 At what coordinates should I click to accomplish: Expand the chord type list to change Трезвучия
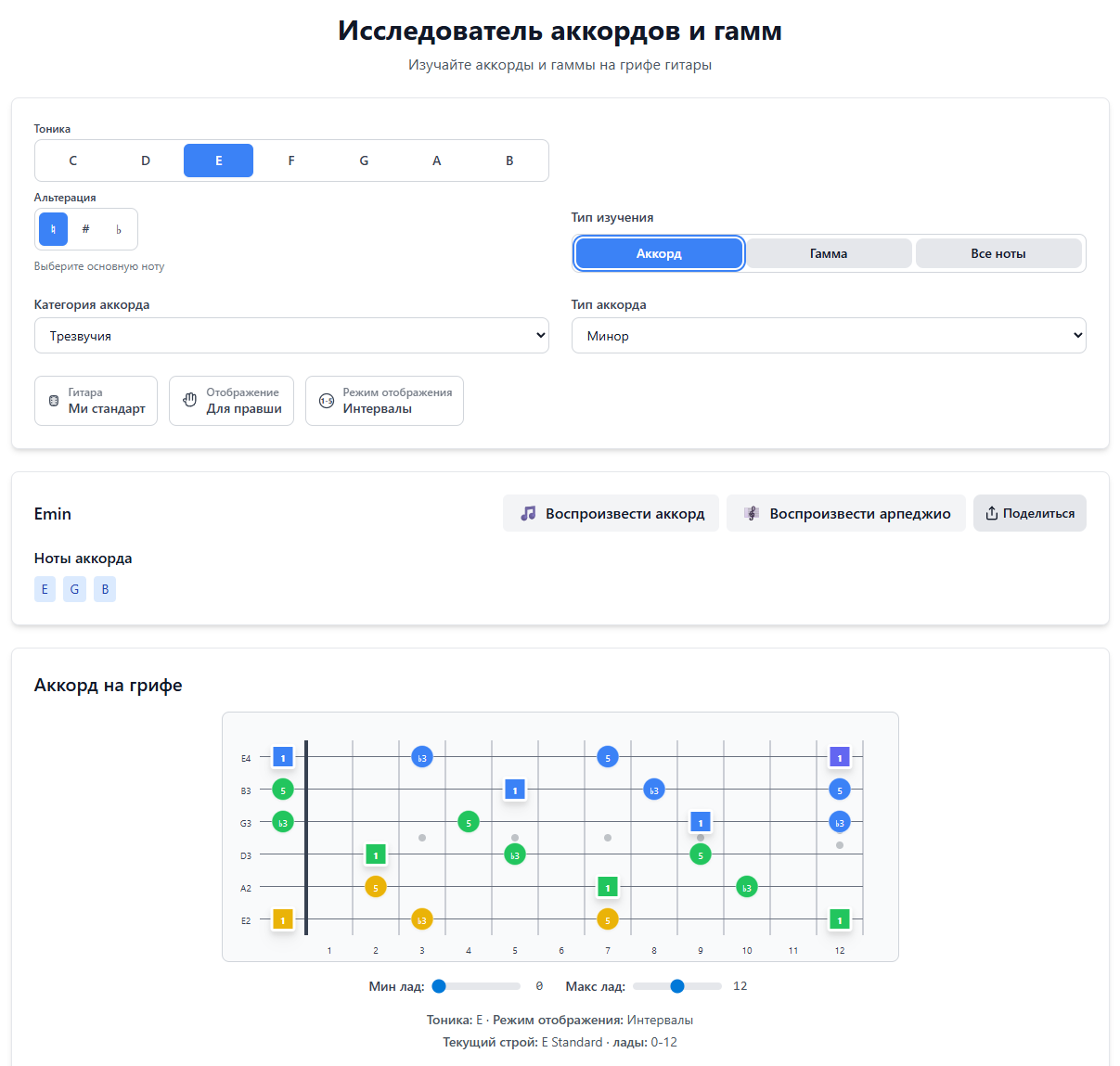(x=291, y=335)
